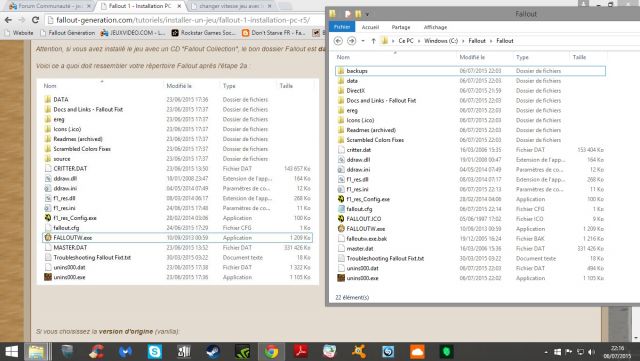Open the Don't Starve FR bookmark

[274, 33]
